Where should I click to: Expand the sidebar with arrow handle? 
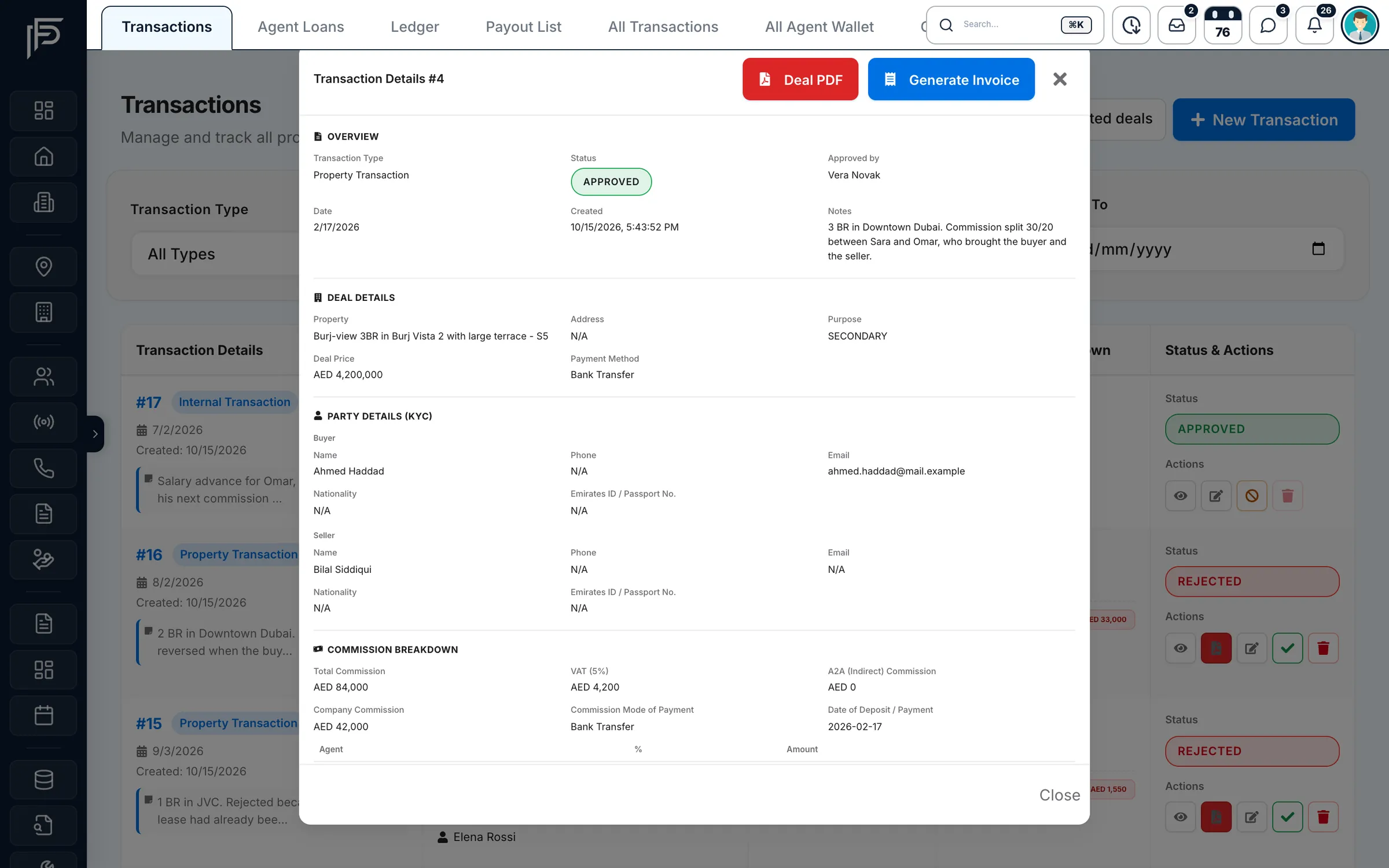pos(95,433)
